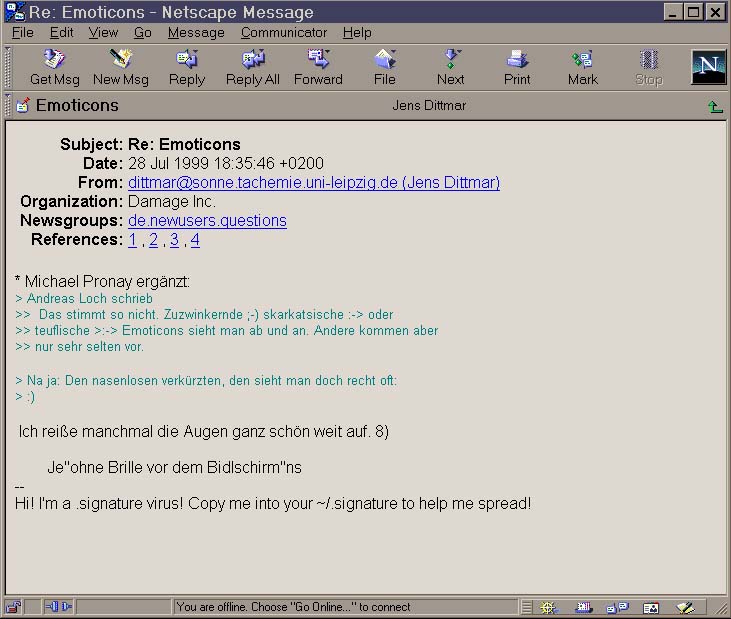
Task: Click the line "Je"ohne Brille vor dem Bidlschirm"ns"
Action: point(174,467)
